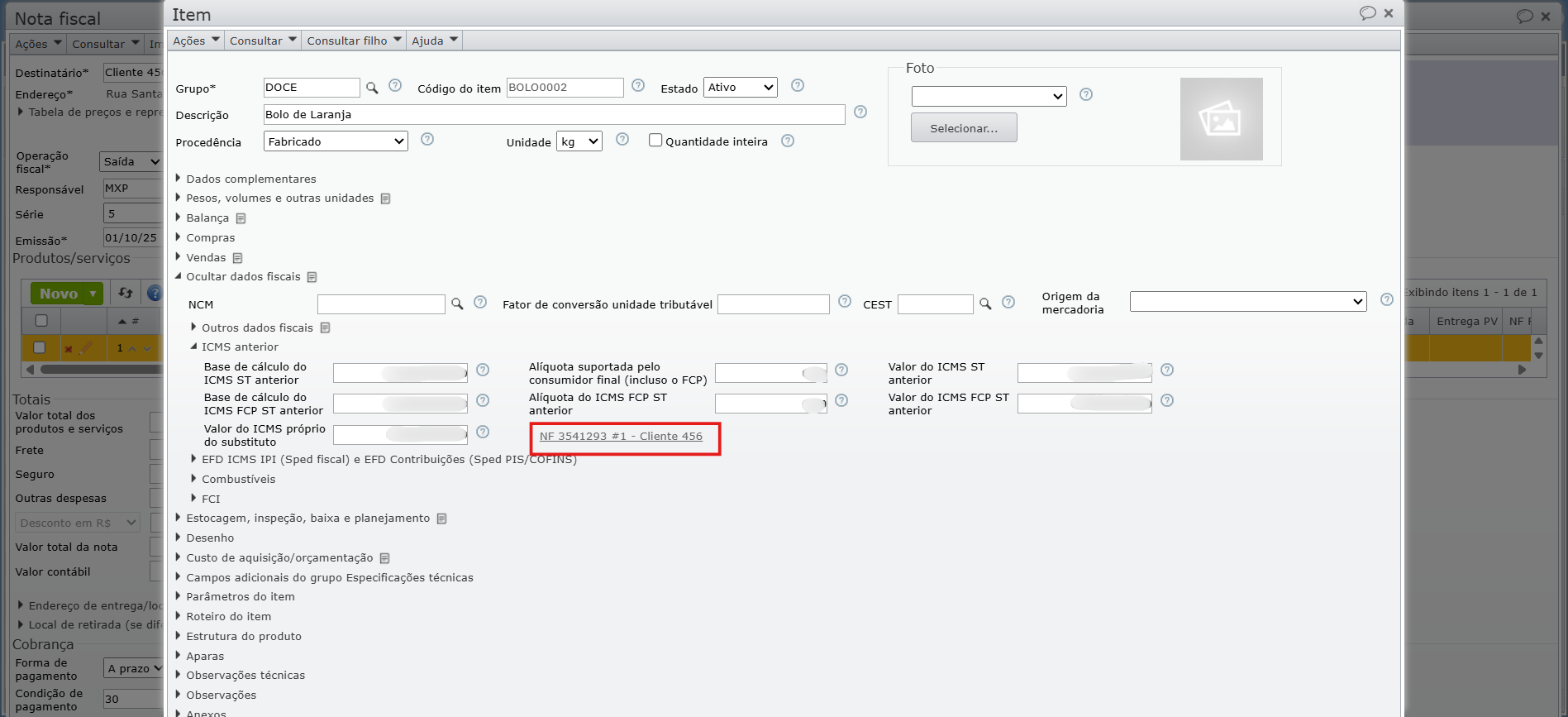Collapse the Ocultar dados fiscais section
The height and width of the screenshot is (717, 1568).
238,277
